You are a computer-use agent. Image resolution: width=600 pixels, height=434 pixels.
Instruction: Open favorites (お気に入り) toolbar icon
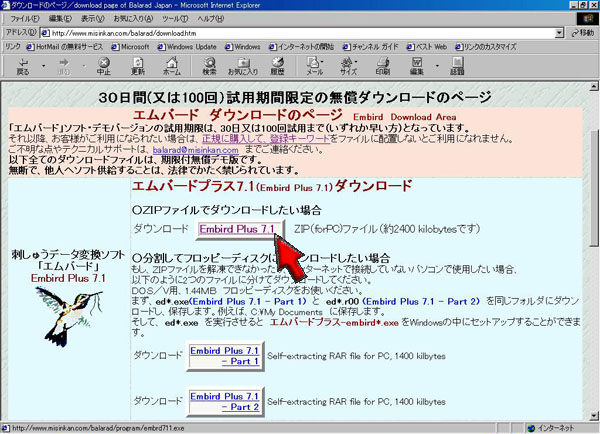tap(243, 66)
